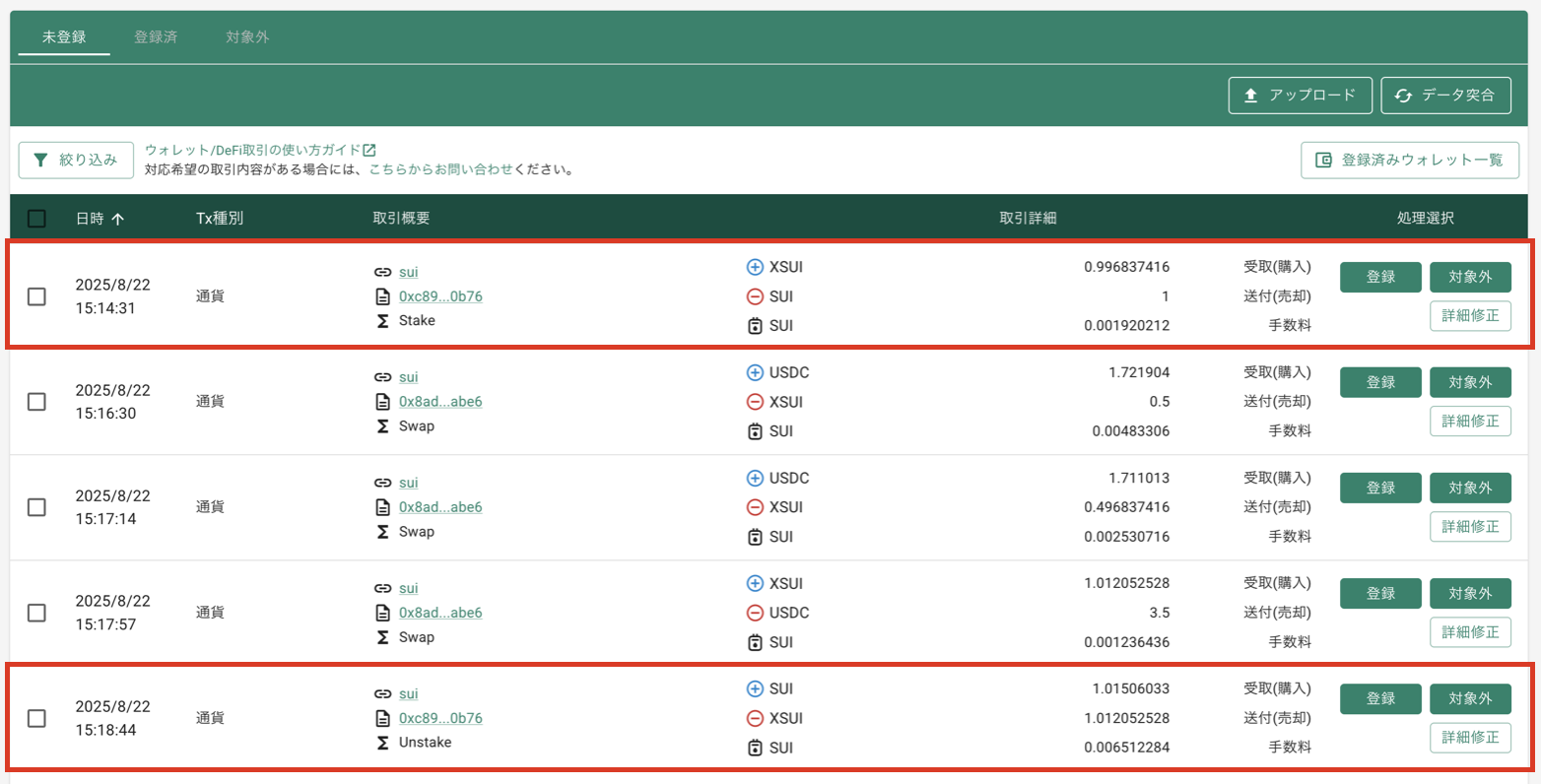Click 対象外 for the 15:17:57 Swap row

tap(1470, 593)
